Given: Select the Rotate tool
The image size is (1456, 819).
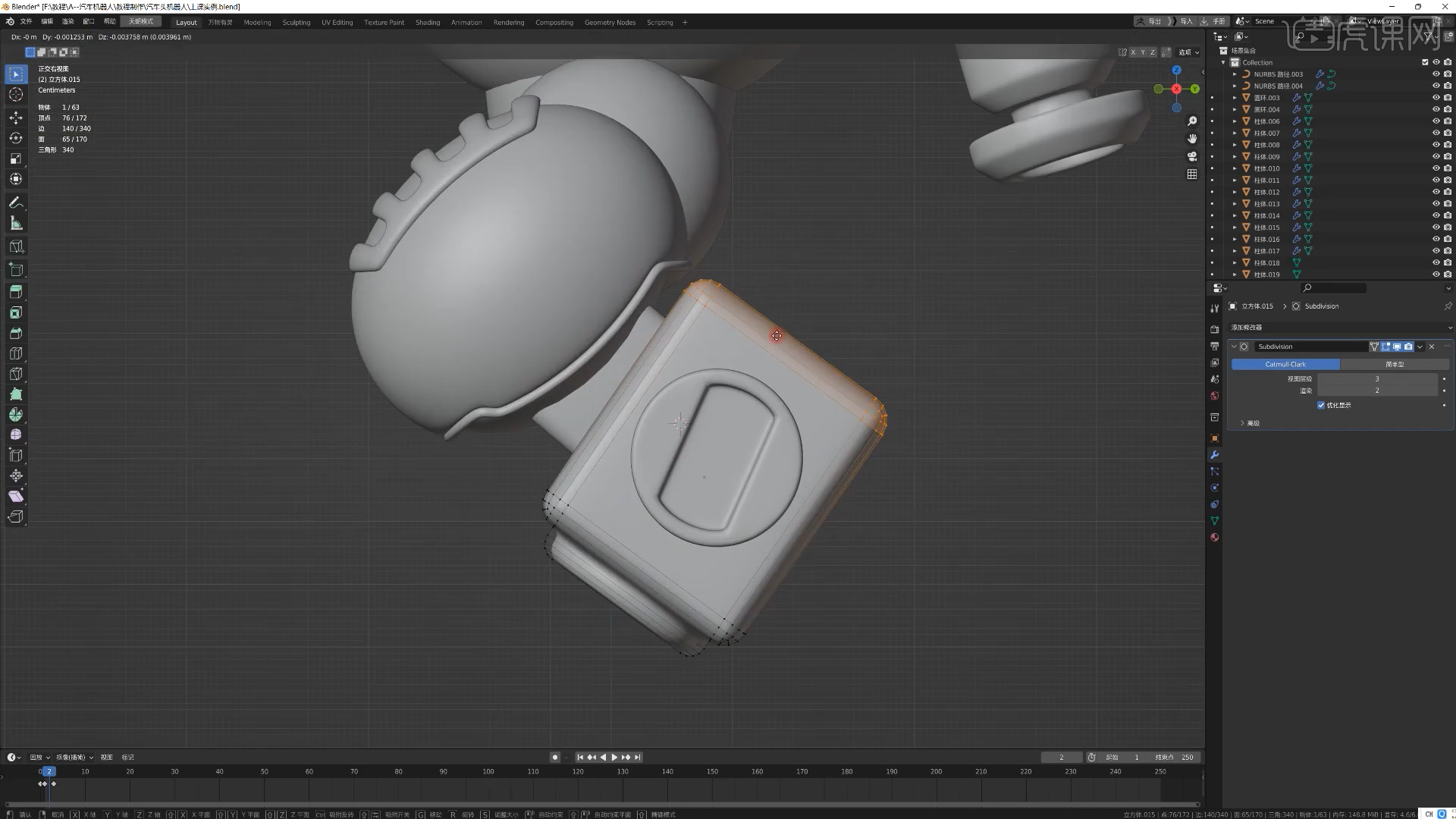Looking at the screenshot, I should click(x=16, y=138).
